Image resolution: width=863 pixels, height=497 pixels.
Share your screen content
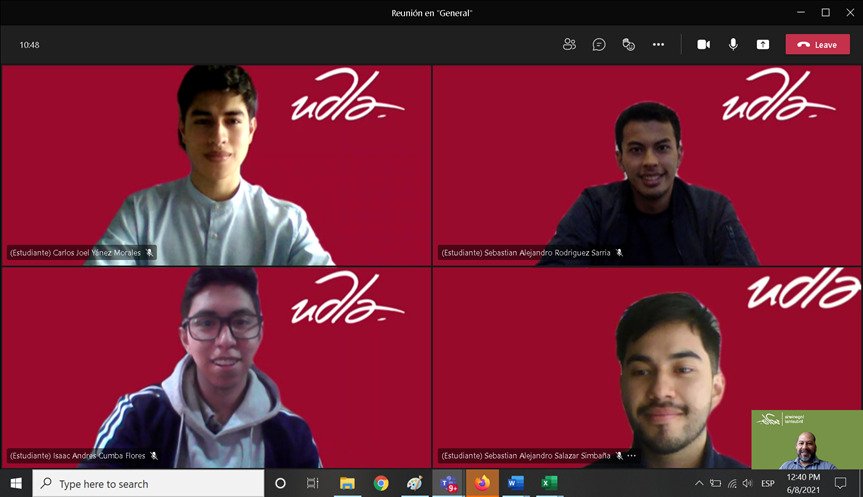point(763,44)
